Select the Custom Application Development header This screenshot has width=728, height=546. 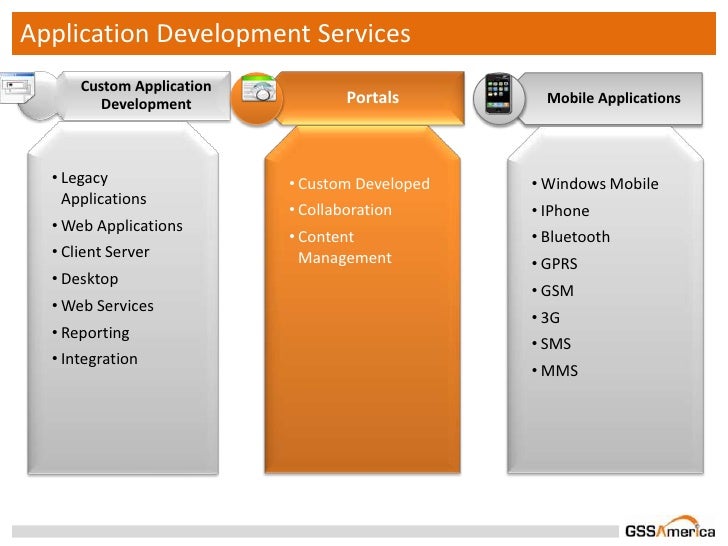point(146,95)
